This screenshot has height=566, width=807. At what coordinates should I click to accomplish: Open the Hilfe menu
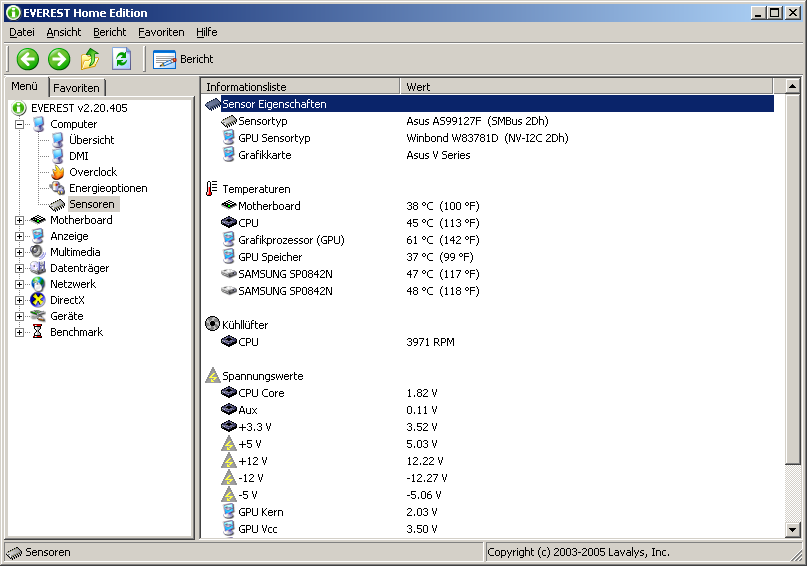click(207, 32)
